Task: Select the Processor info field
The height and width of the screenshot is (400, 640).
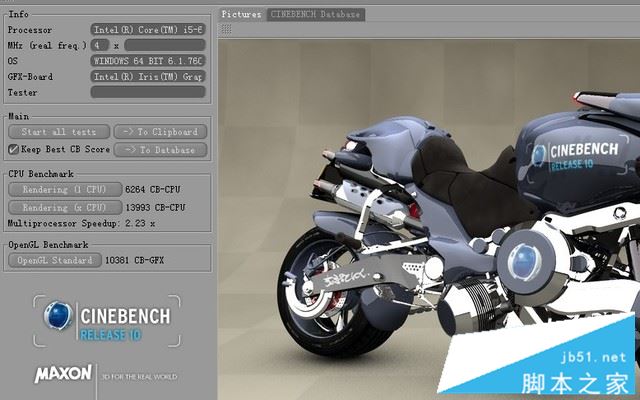Action: coord(148,29)
